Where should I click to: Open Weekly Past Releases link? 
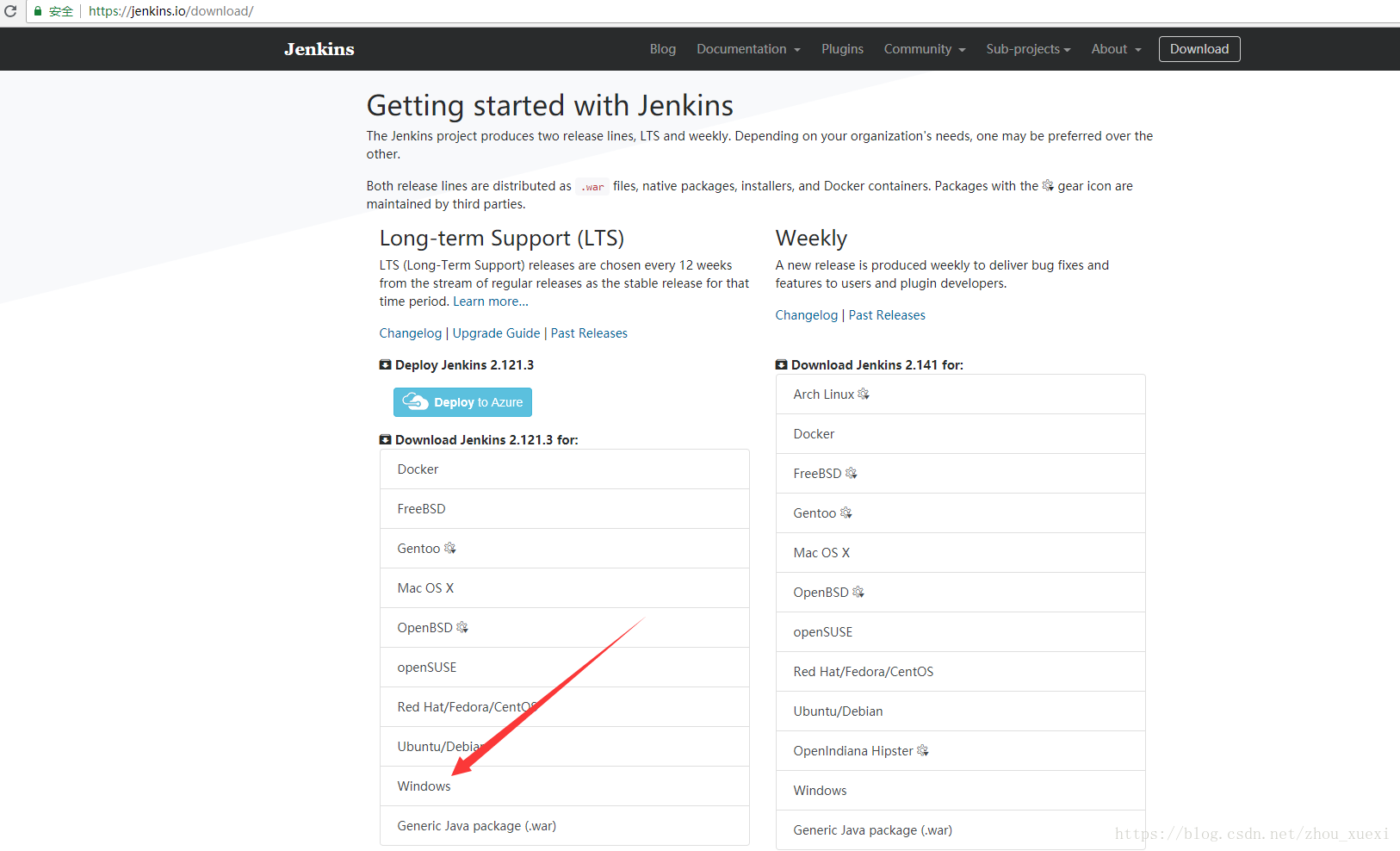887,315
